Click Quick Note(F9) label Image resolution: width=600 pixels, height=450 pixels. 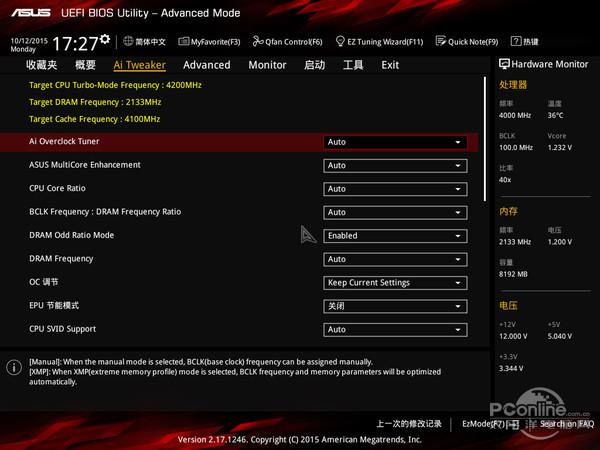(x=473, y=42)
